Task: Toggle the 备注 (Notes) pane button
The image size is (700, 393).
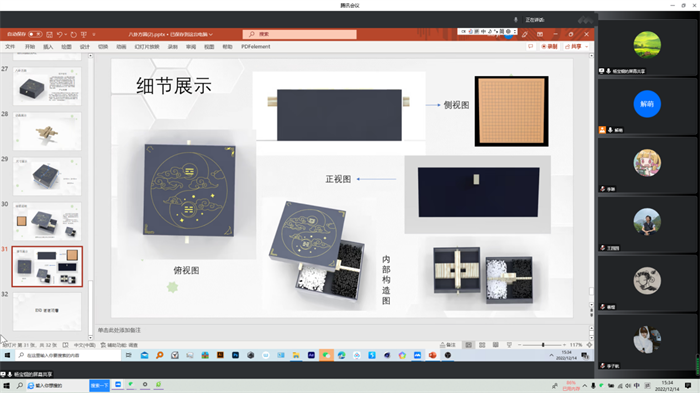Action: click(448, 345)
